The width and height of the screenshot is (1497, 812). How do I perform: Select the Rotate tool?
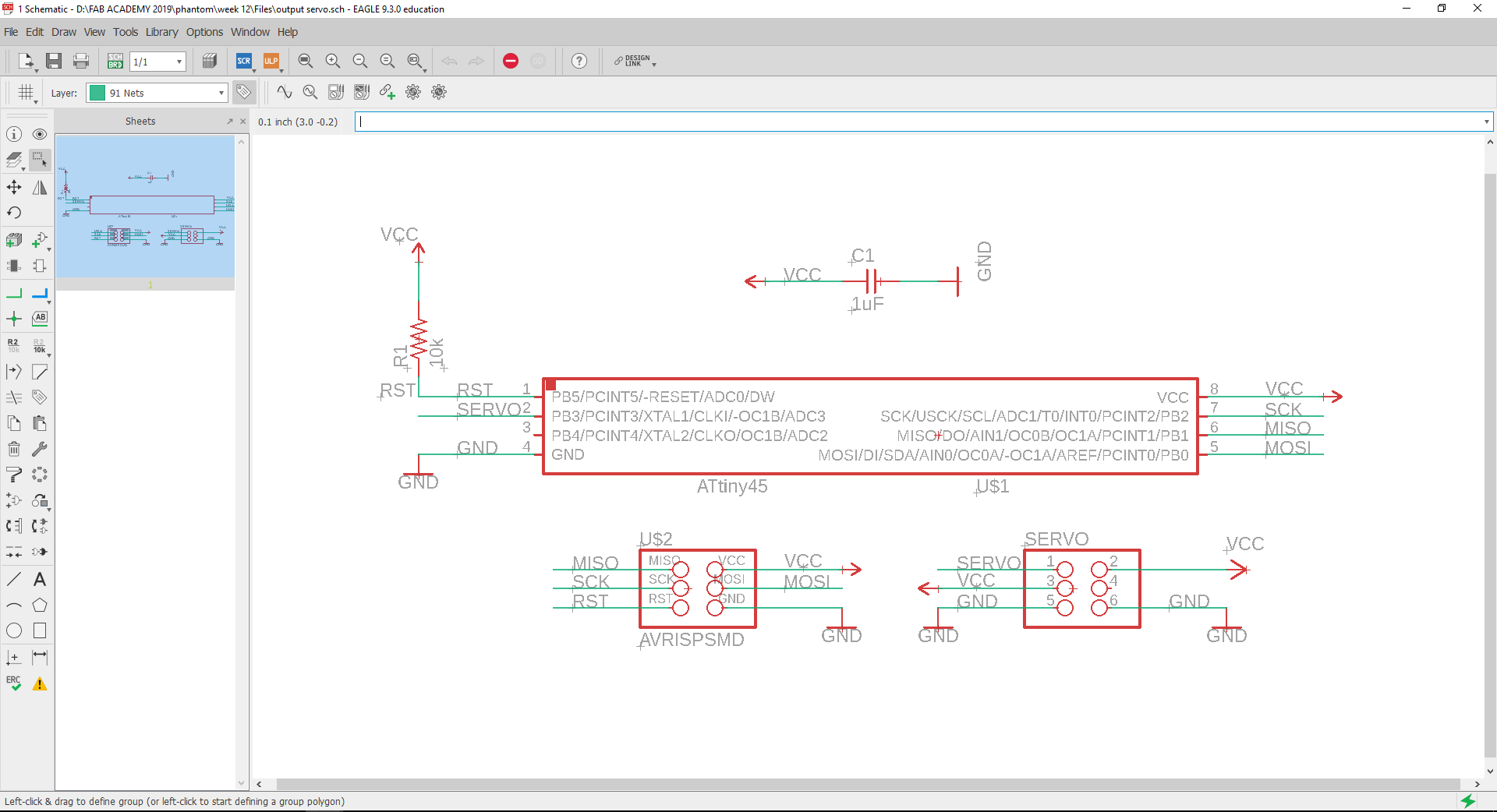(14, 213)
